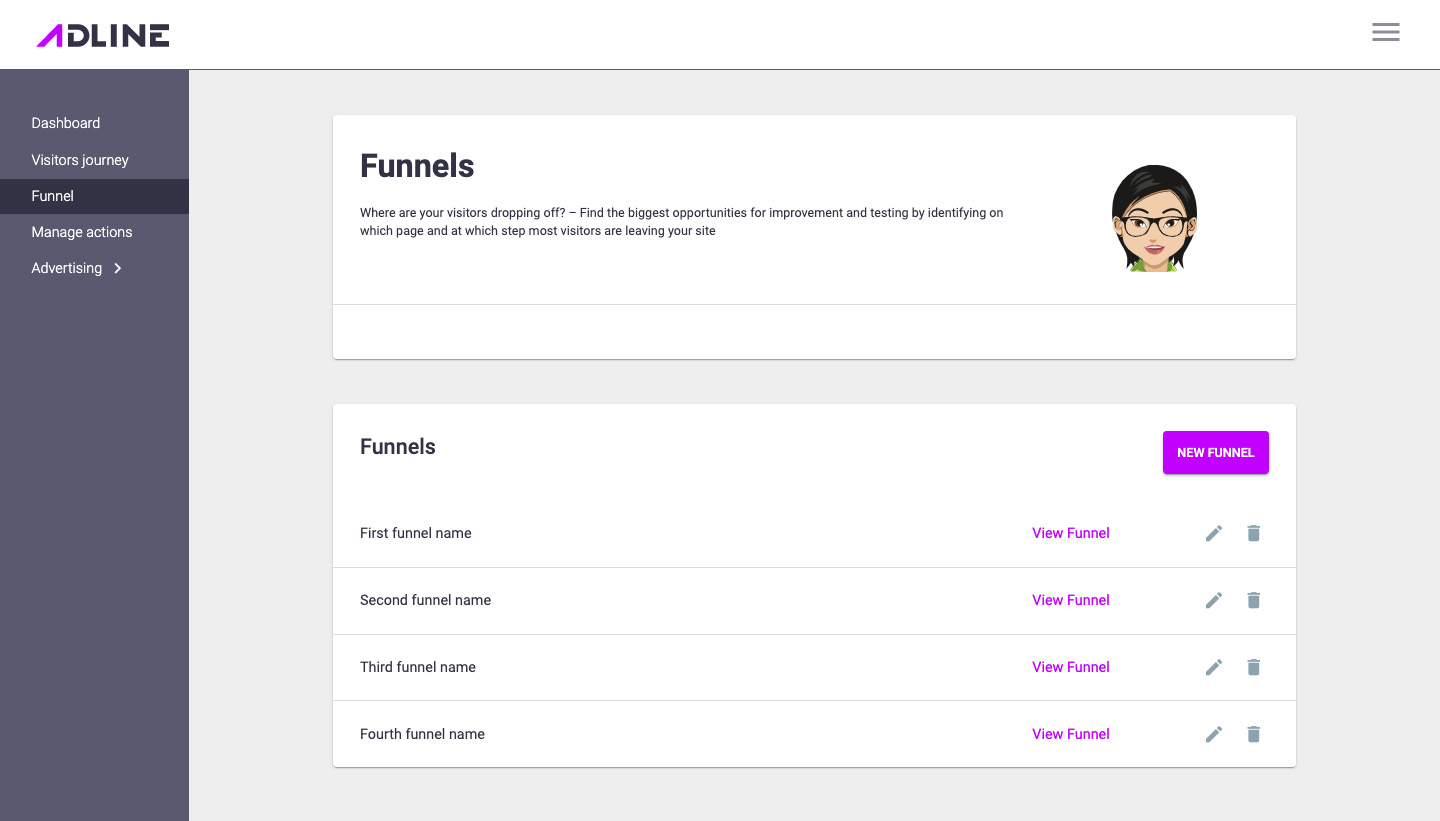This screenshot has height=821, width=1440.
Task: Remove Second funnel via trash icon
Action: coord(1253,601)
